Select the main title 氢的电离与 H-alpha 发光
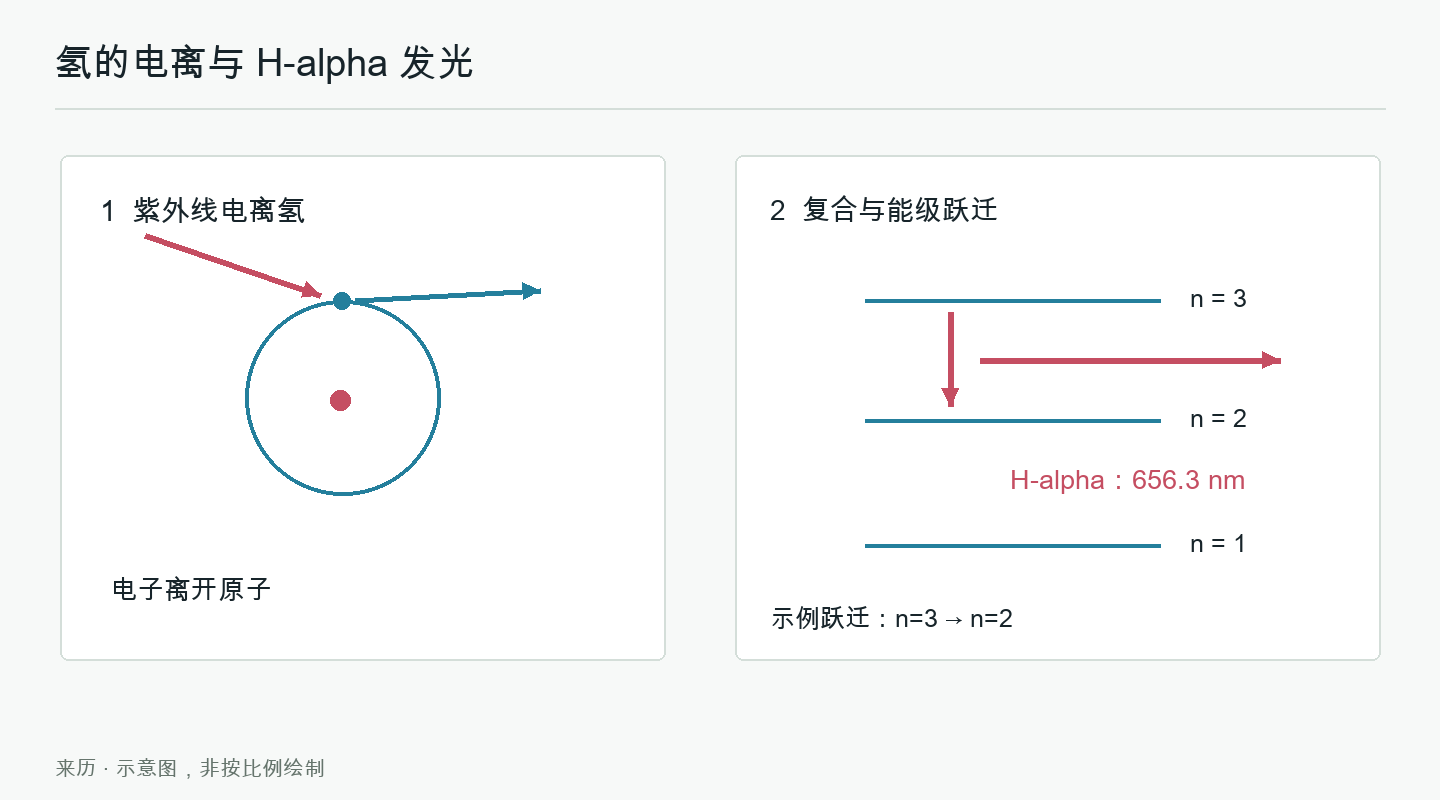1440x800 pixels. point(264,63)
